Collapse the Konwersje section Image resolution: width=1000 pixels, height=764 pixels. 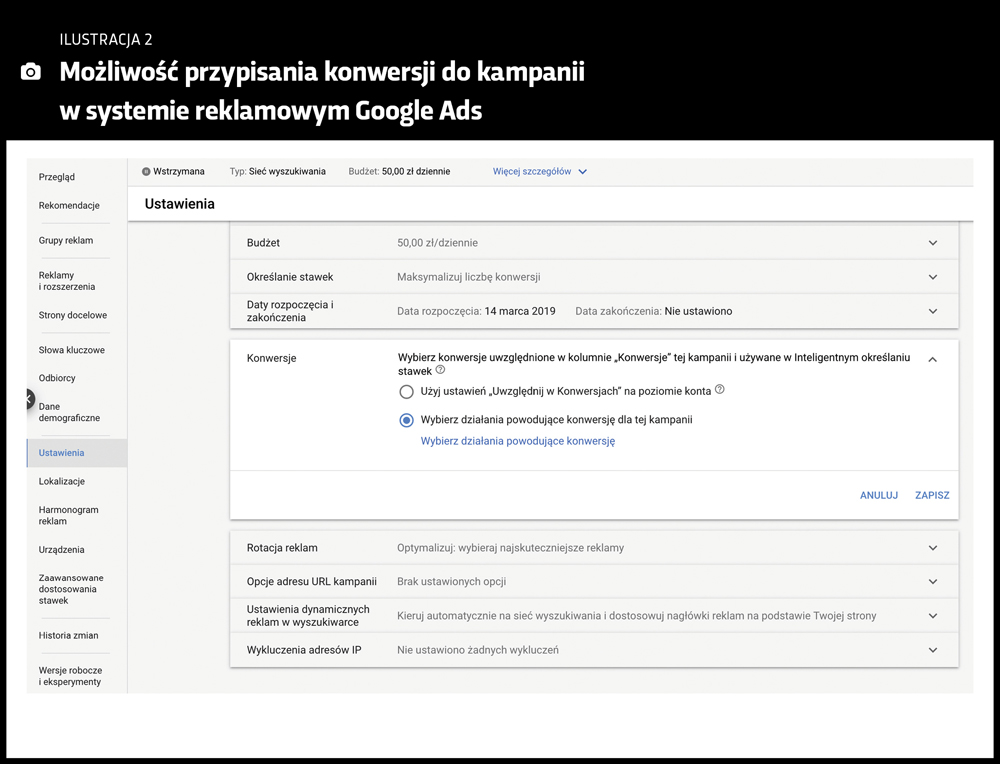932,358
